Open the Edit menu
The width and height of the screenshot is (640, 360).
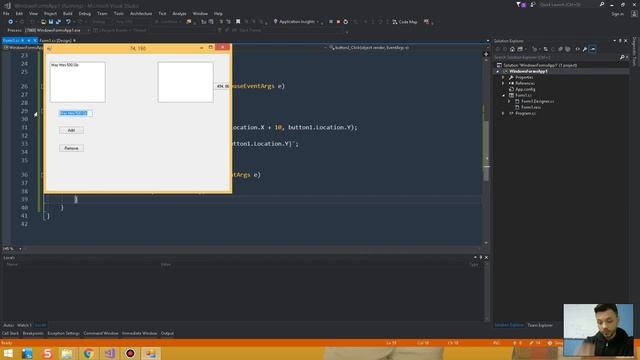[x=19, y=13]
